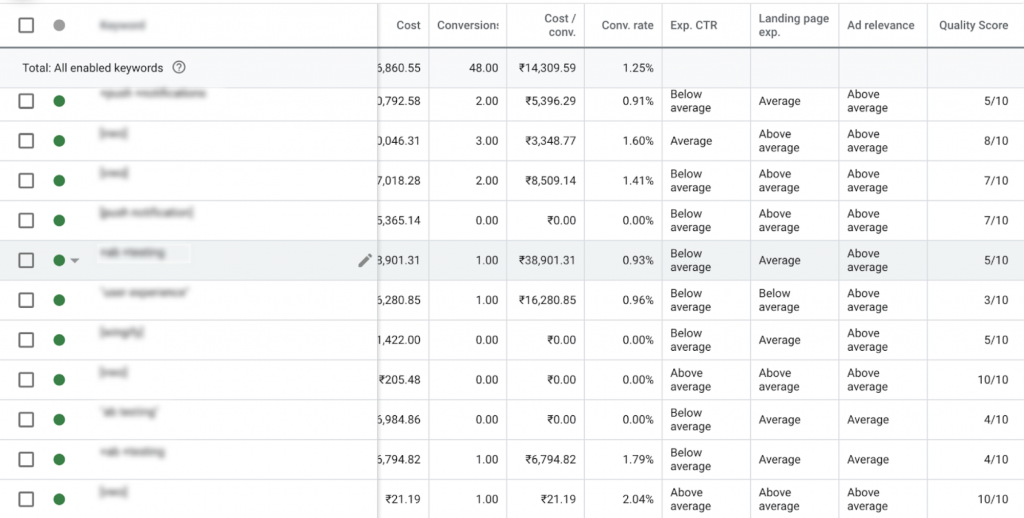The width and height of the screenshot is (1024, 518).
Task: Click the 1.79% conversion rate cell
Action: [x=638, y=460]
